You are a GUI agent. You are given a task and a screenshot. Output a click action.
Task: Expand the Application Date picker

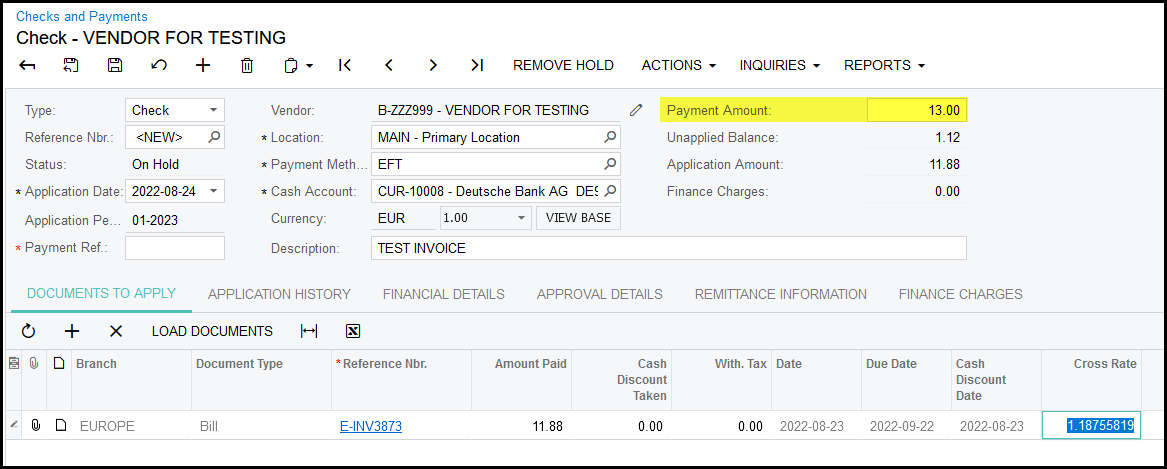point(213,191)
